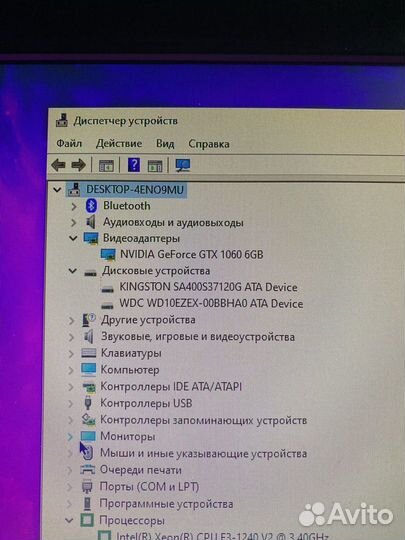Open the Справка menu
This screenshot has width=405, height=540.
[209, 144]
